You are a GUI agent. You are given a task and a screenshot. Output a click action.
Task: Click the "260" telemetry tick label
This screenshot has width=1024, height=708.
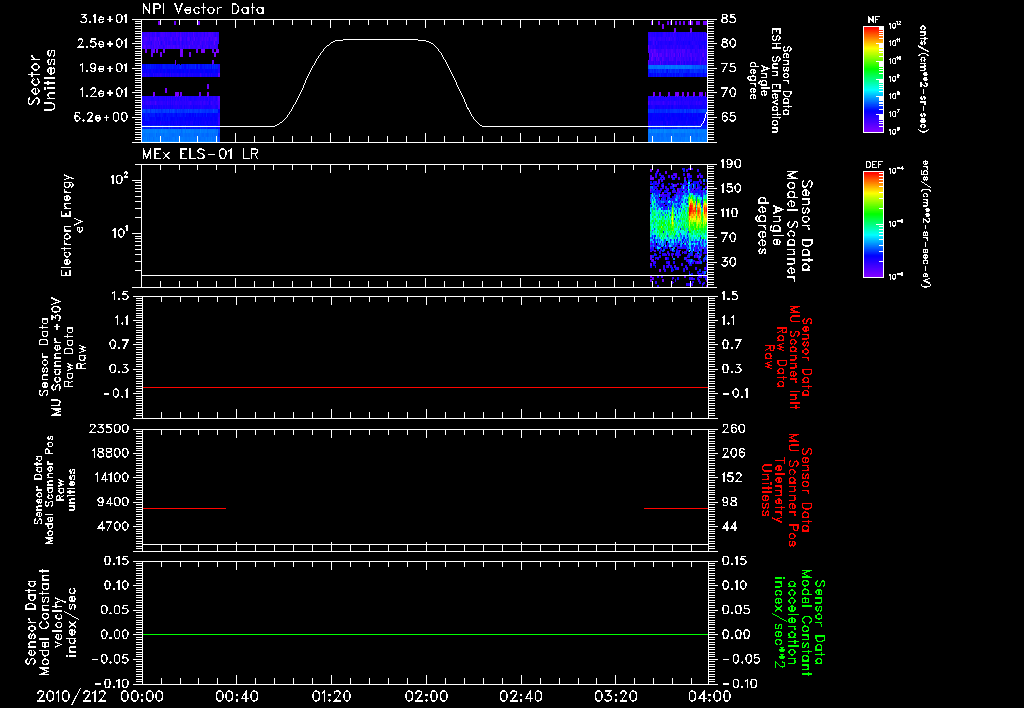[733, 429]
